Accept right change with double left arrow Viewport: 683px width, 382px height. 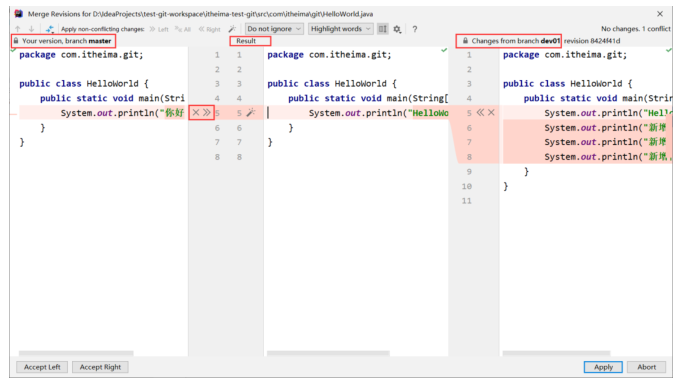(x=480, y=112)
